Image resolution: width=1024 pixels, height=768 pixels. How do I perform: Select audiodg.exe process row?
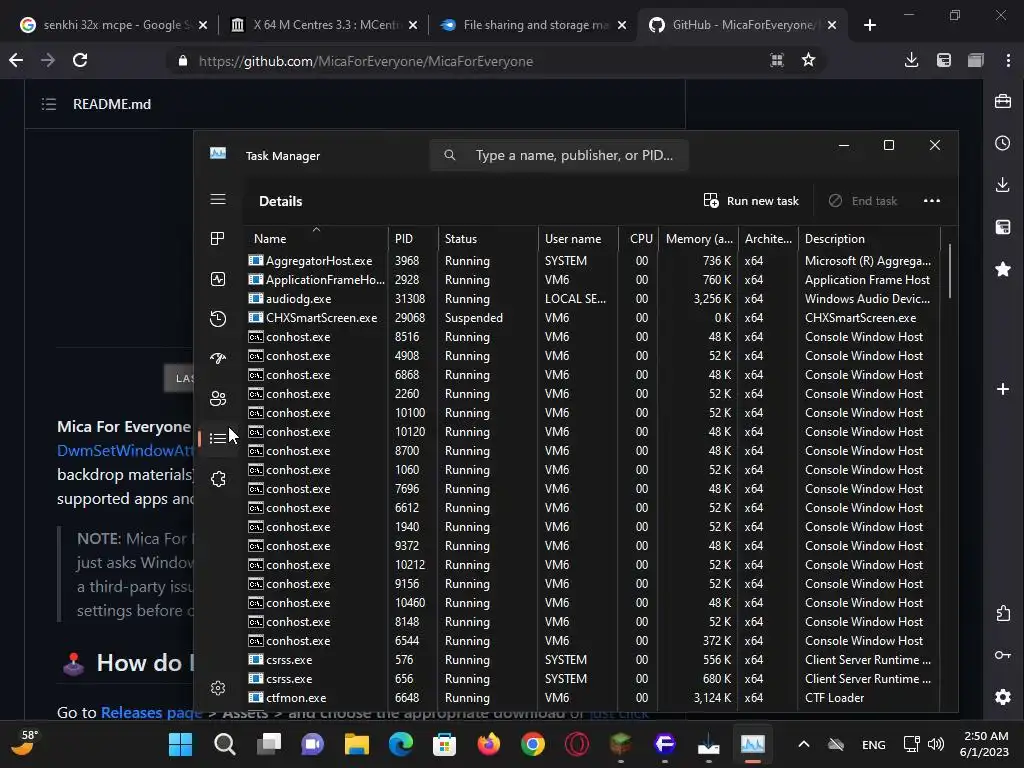coord(593,298)
